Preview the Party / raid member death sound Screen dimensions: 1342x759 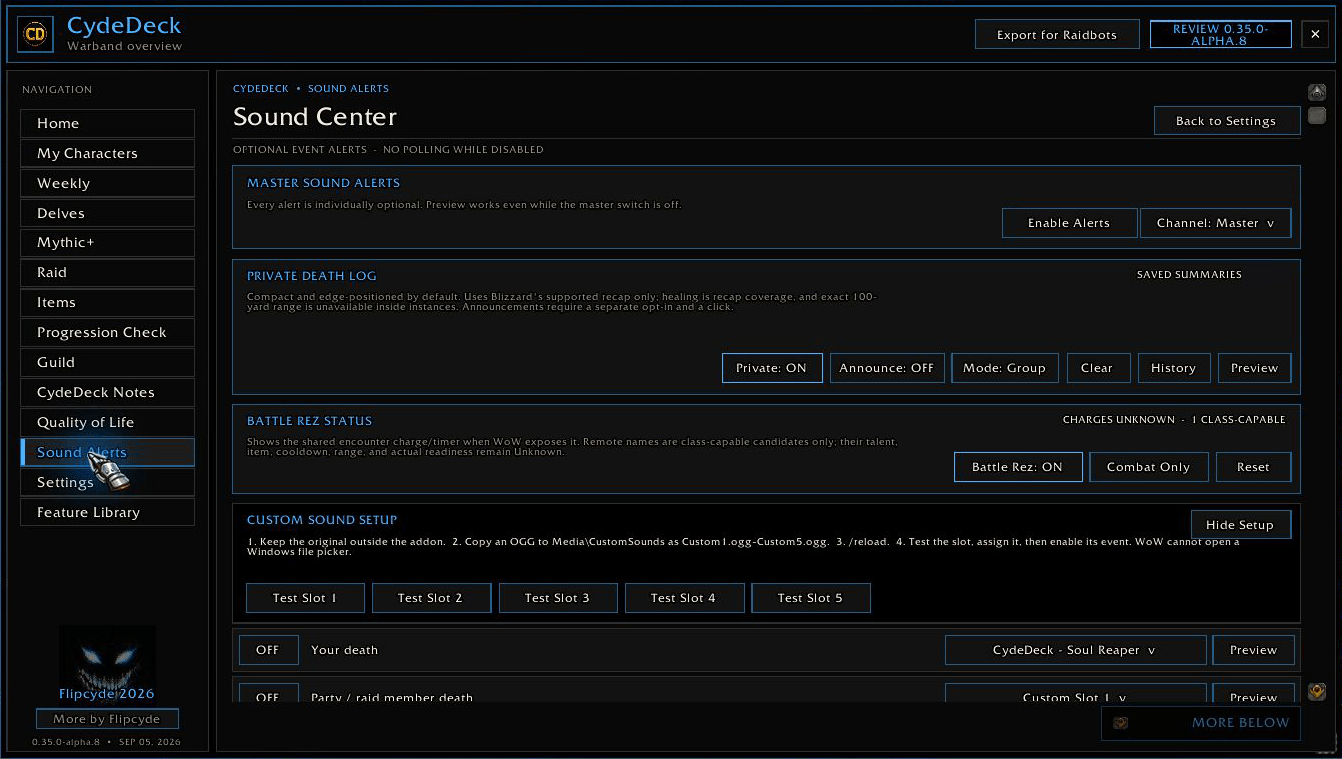pos(1254,692)
